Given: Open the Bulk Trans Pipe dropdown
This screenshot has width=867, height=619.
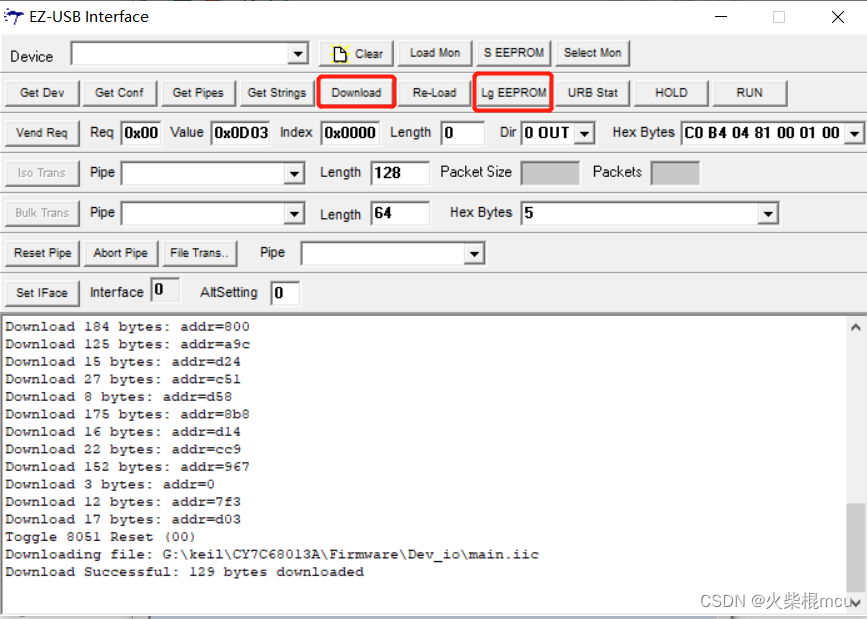Looking at the screenshot, I should [x=295, y=214].
